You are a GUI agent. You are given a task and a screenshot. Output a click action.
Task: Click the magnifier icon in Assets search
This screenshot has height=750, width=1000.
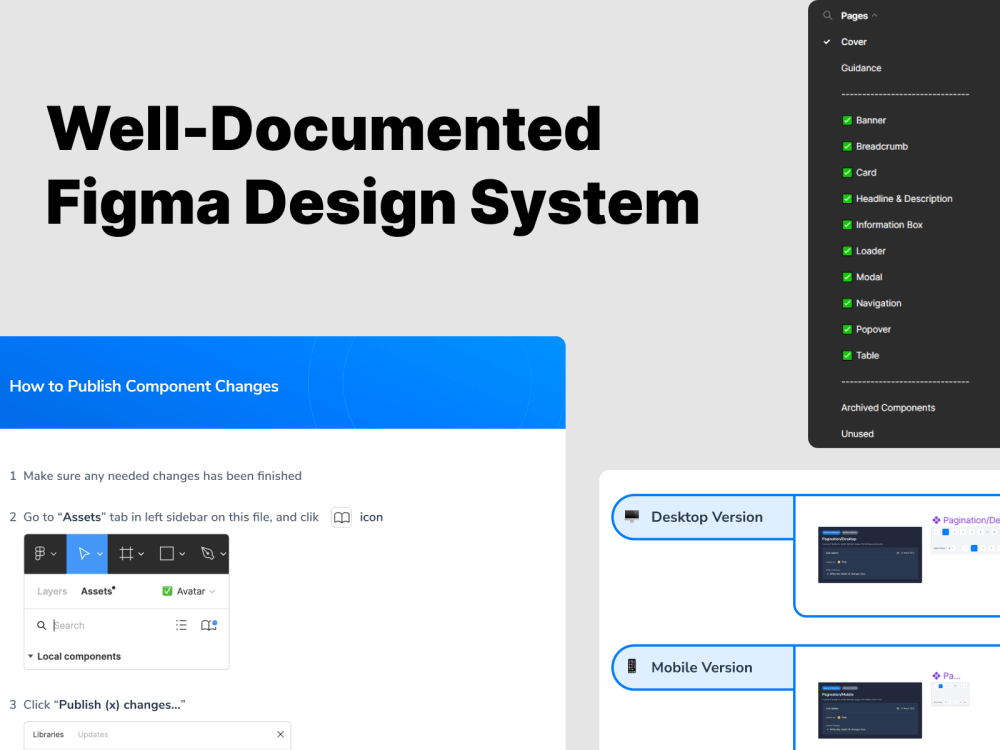(41, 626)
